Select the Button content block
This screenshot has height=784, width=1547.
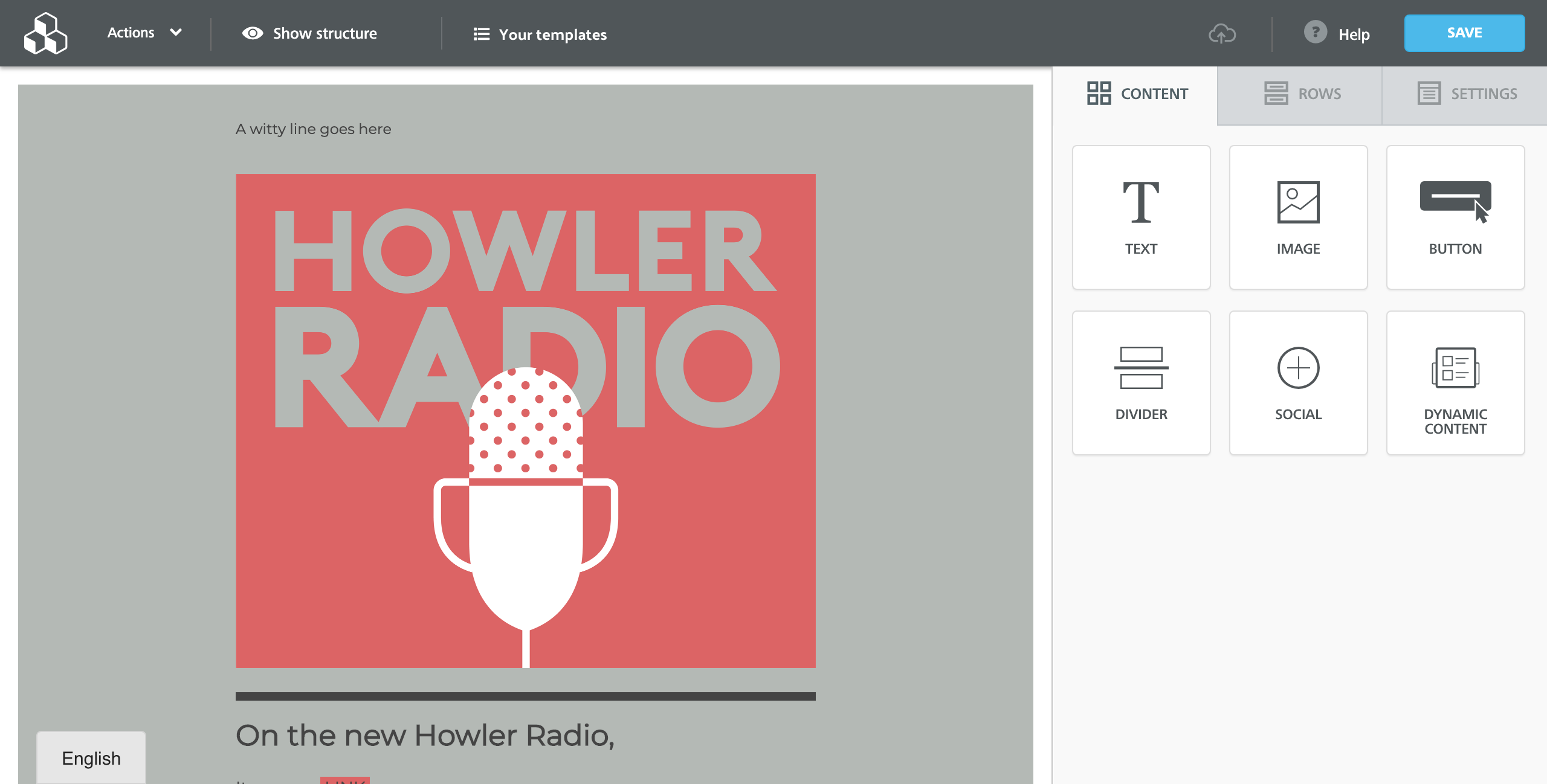pyautogui.click(x=1455, y=217)
